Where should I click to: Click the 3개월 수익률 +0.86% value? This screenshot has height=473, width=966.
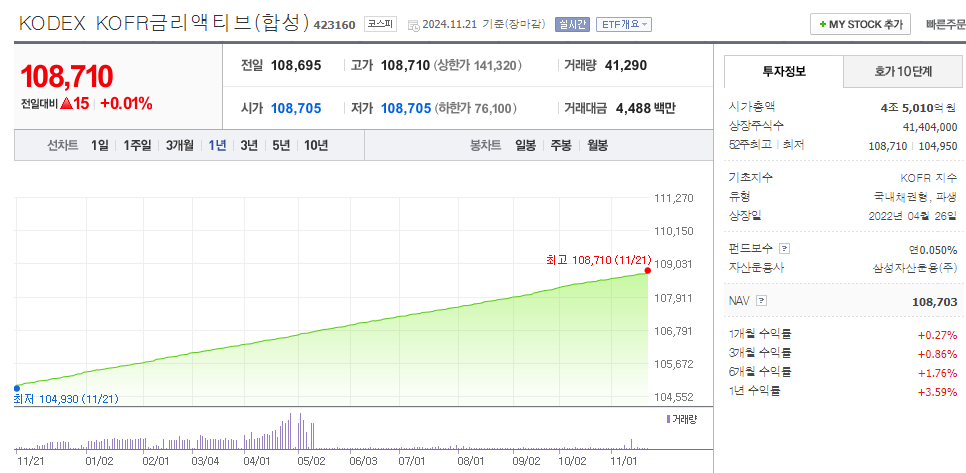point(937,354)
